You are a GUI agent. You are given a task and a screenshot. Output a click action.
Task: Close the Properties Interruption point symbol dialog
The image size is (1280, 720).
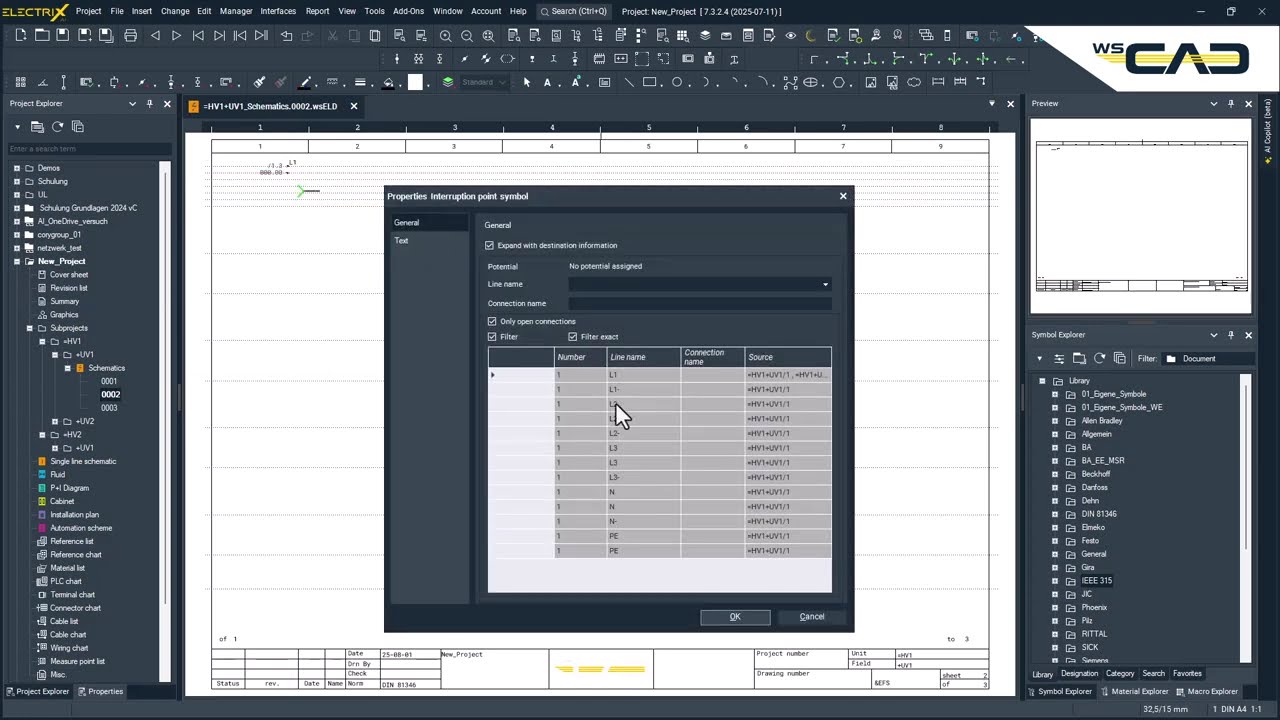[x=843, y=196]
